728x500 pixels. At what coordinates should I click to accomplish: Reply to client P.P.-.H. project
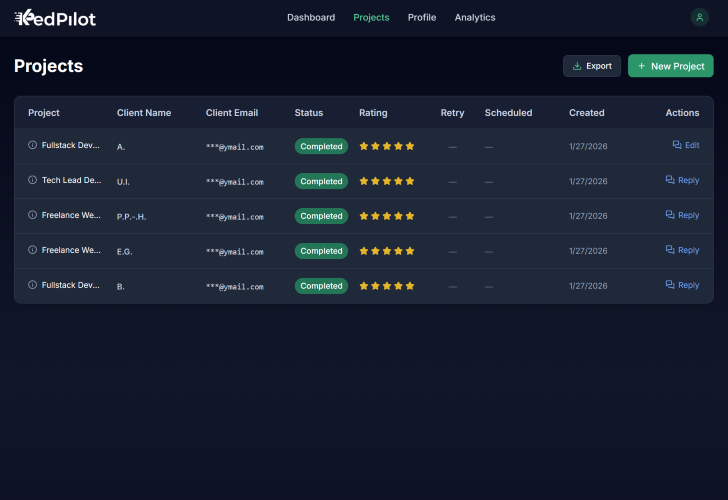coord(682,215)
